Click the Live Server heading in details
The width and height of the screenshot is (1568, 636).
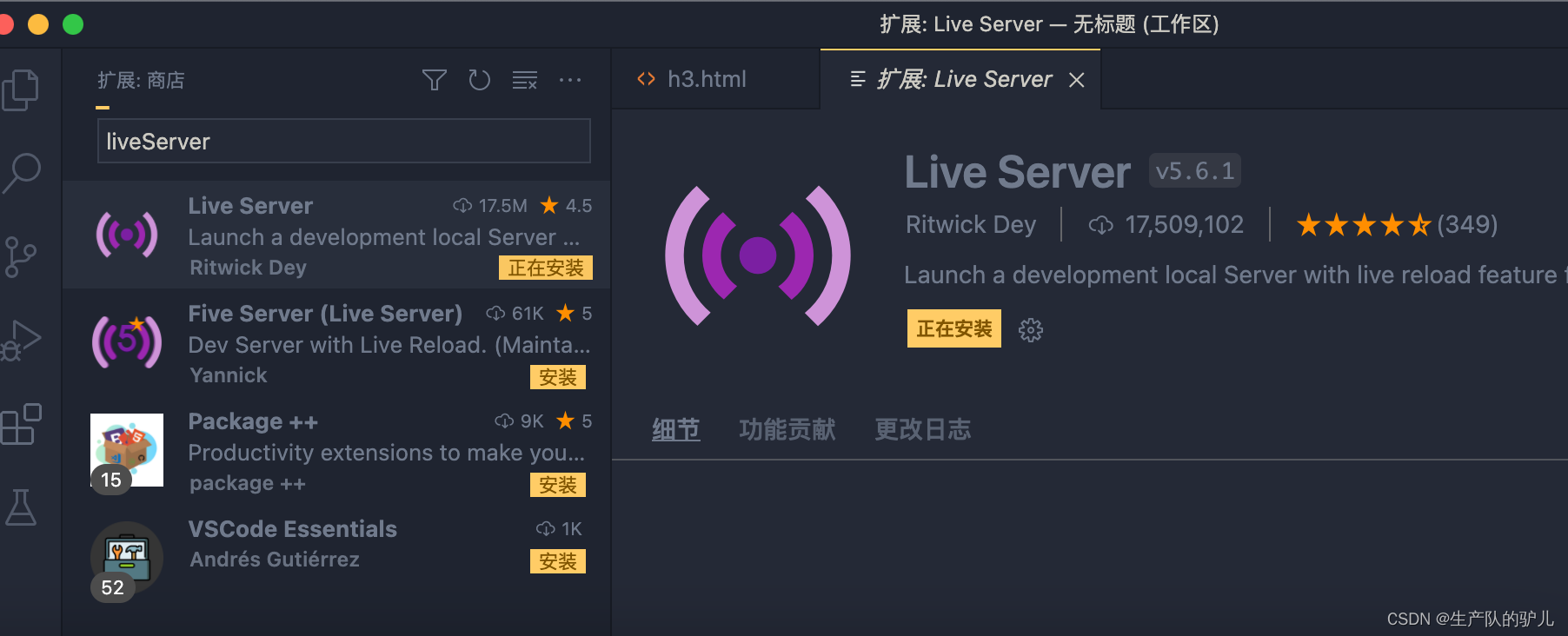pyautogui.click(x=1018, y=172)
